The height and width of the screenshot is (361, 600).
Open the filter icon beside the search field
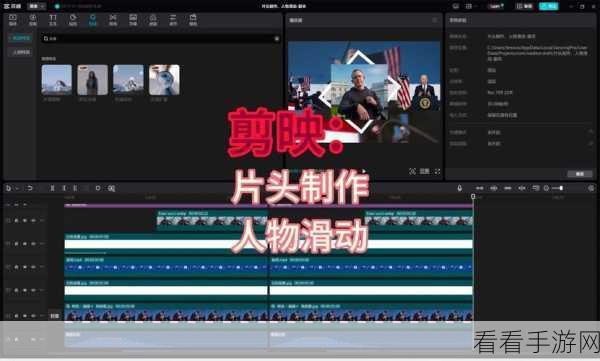tap(277, 39)
